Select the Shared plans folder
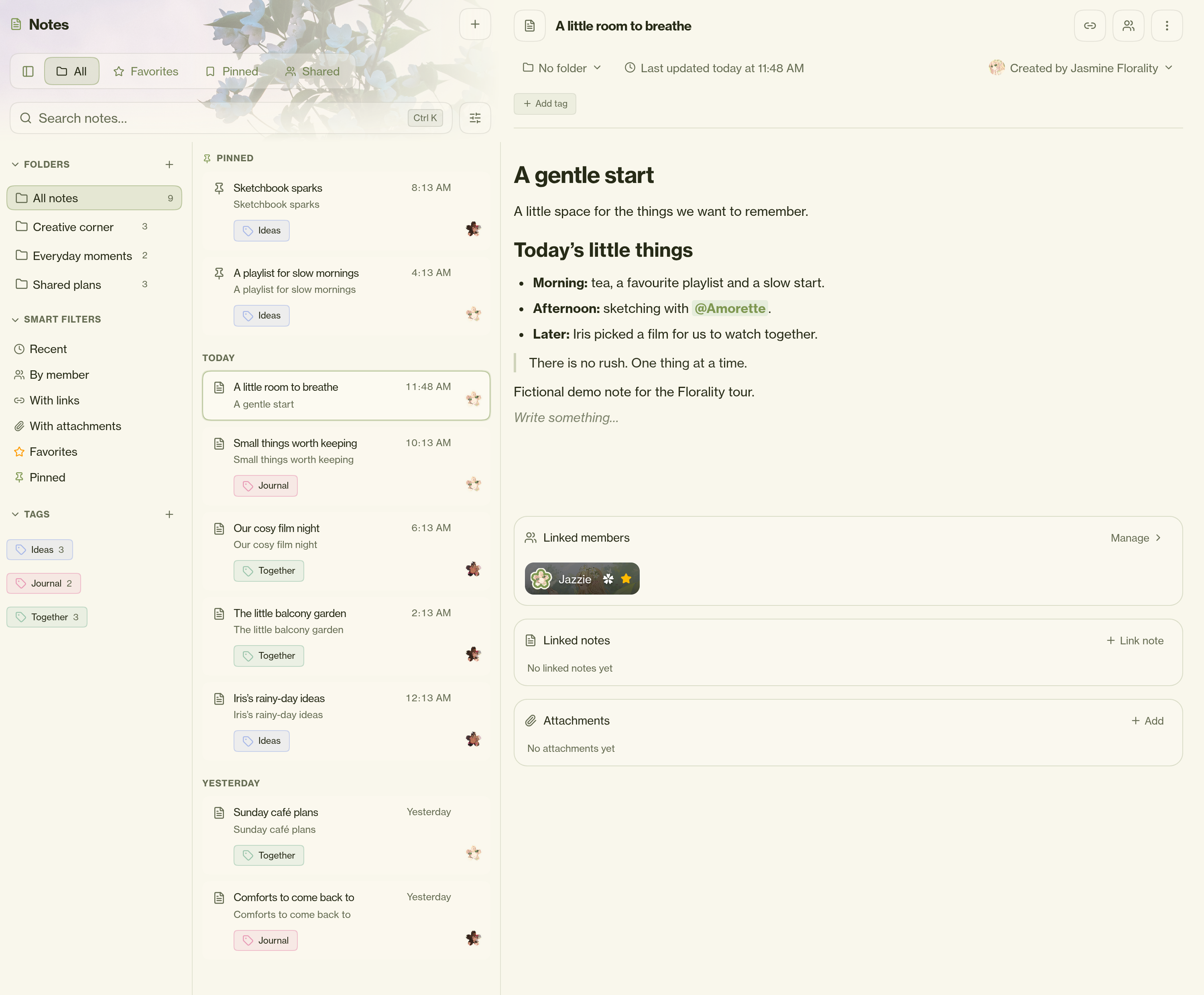Screen dimensions: 1204x995 (94, 285)
